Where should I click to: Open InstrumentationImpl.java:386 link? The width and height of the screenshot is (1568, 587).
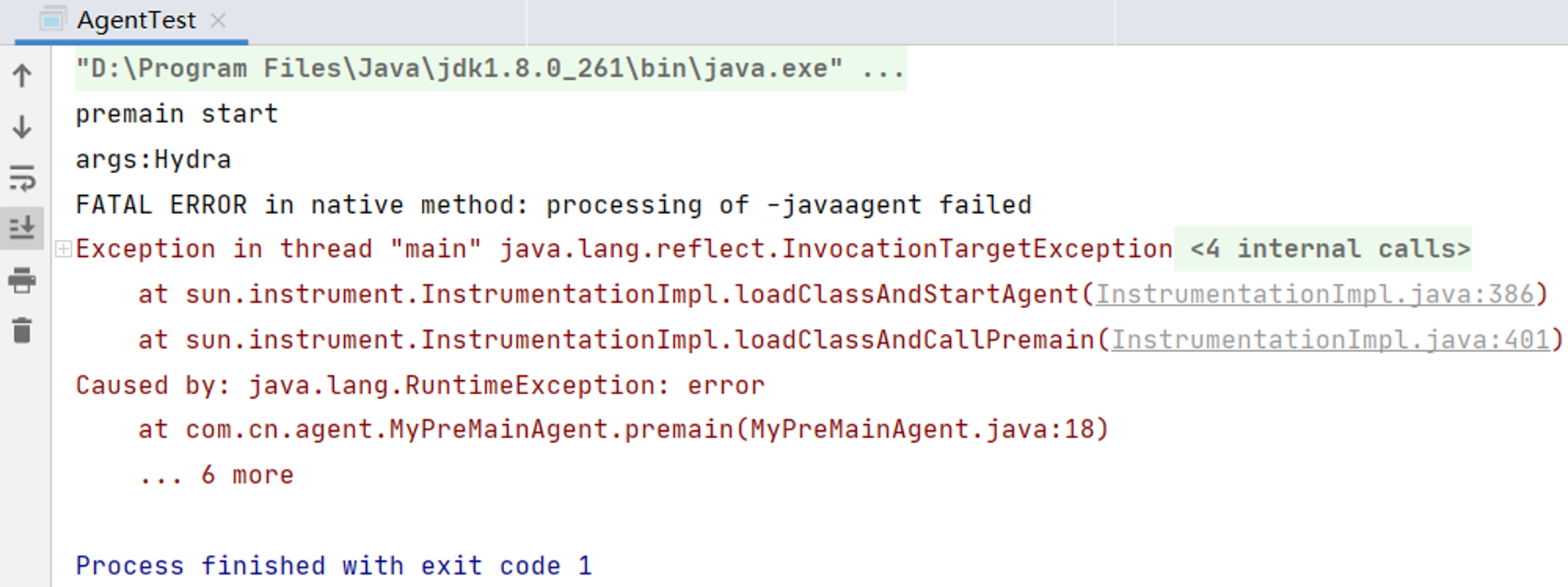click(1314, 295)
